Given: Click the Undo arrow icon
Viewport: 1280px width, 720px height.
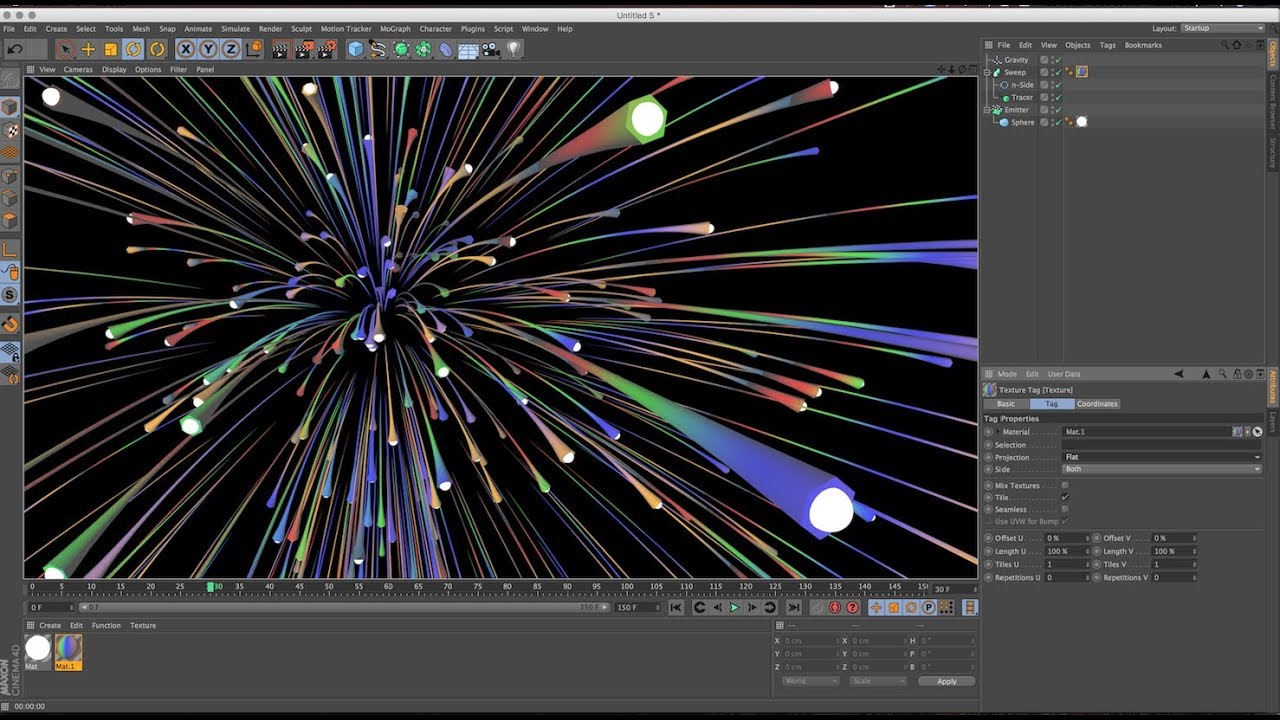Looking at the screenshot, I should 15,49.
